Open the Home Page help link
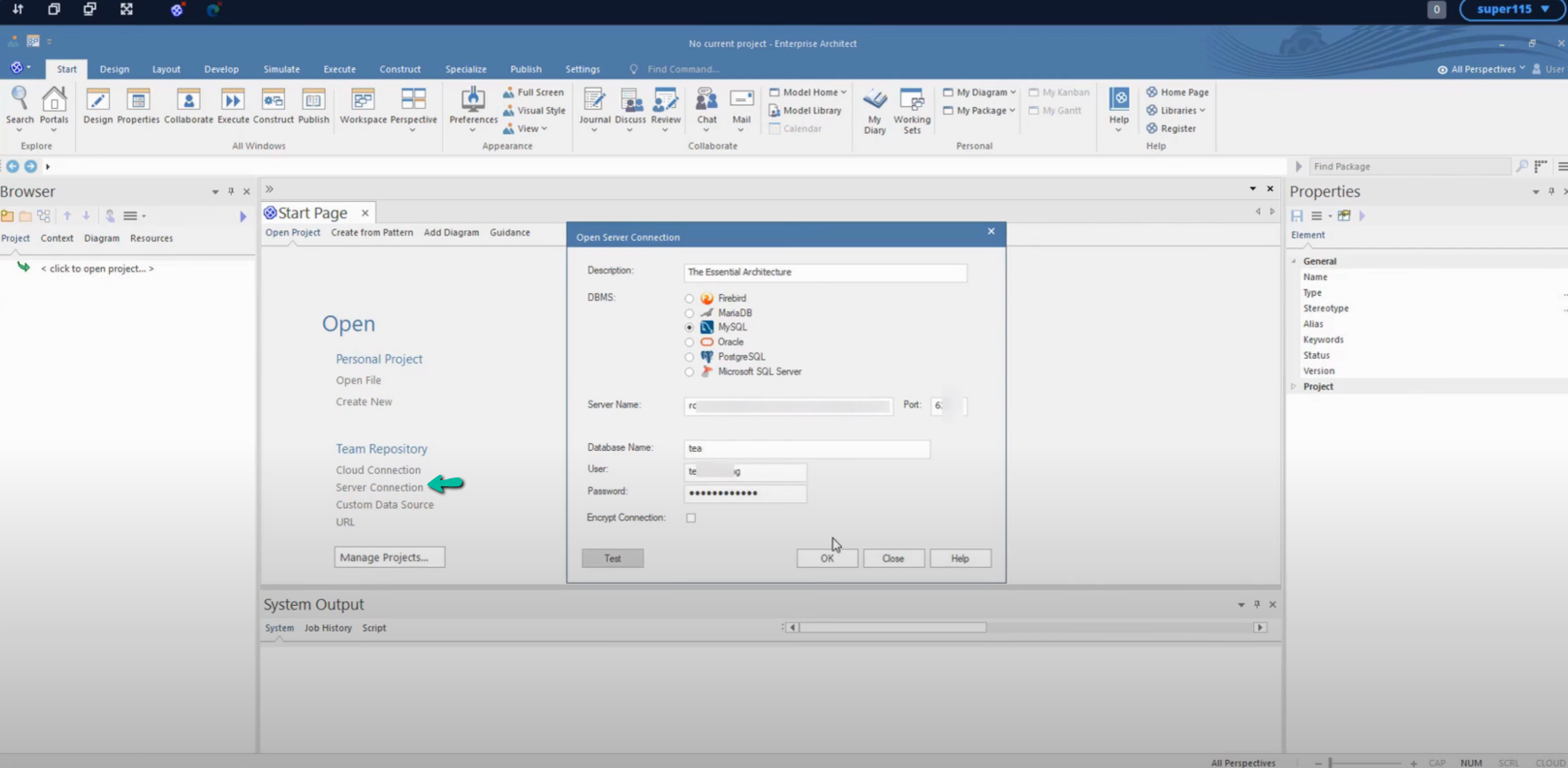 (1178, 92)
